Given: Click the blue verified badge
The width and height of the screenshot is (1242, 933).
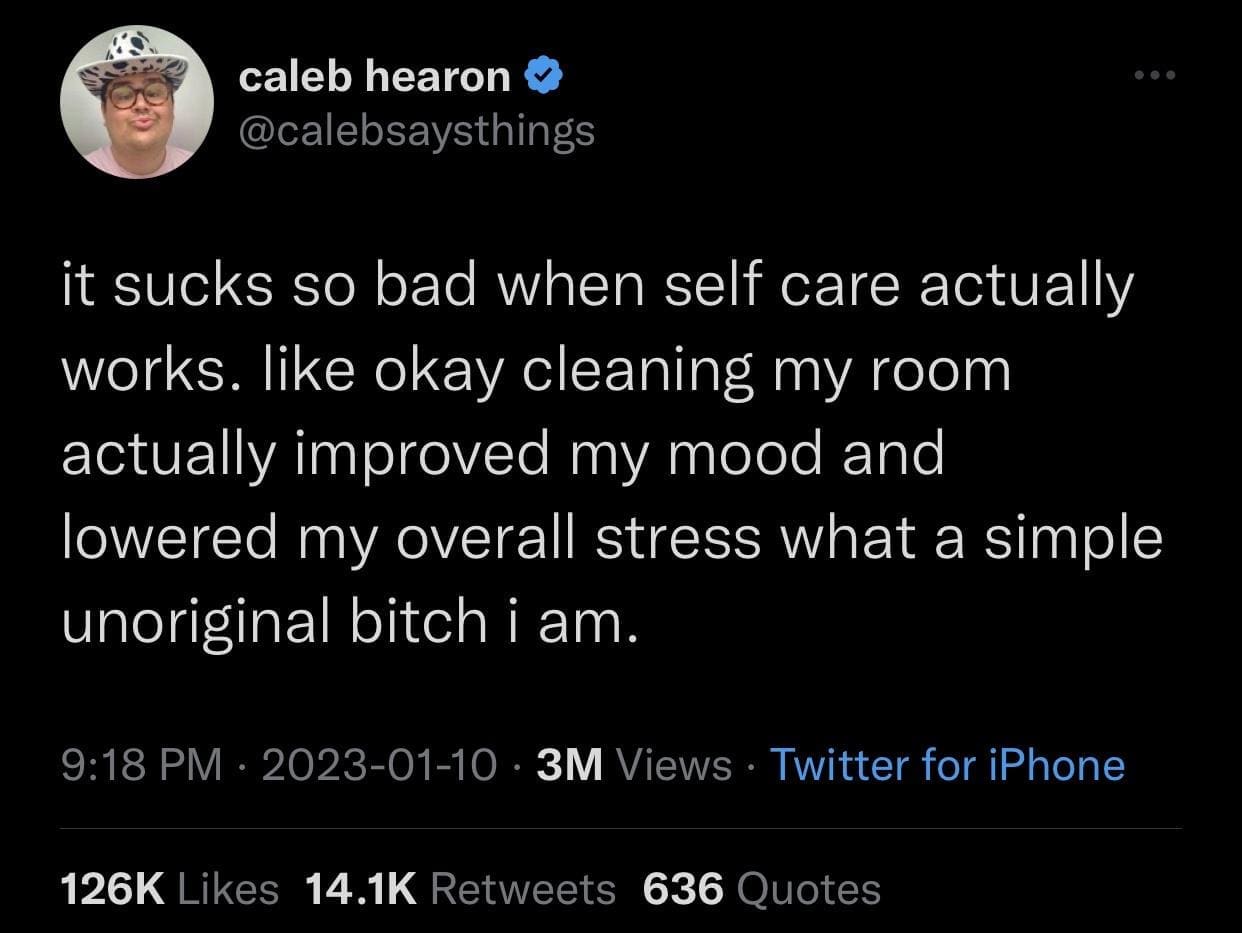Looking at the screenshot, I should [541, 76].
